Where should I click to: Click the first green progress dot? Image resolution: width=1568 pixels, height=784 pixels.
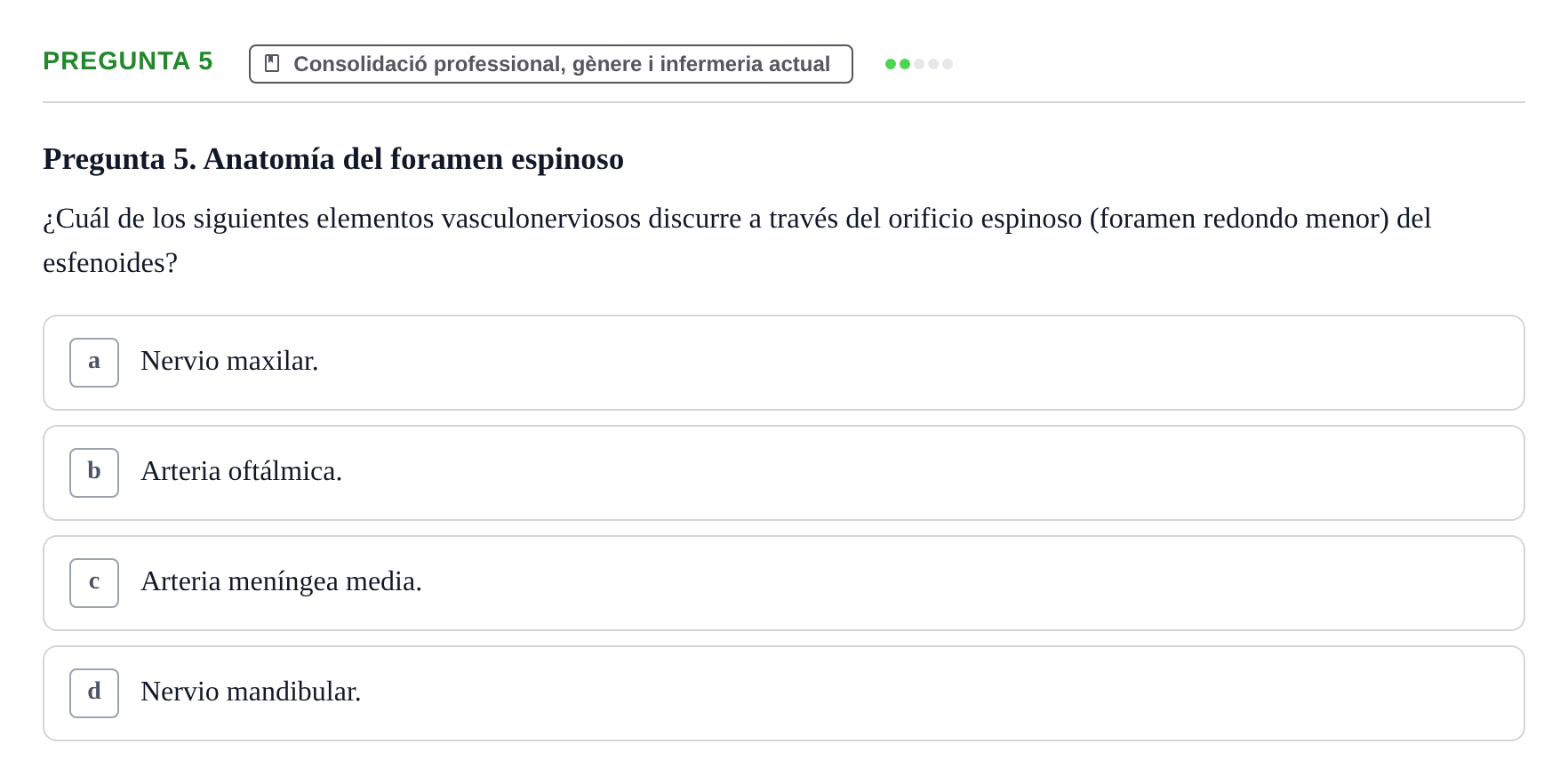[891, 64]
